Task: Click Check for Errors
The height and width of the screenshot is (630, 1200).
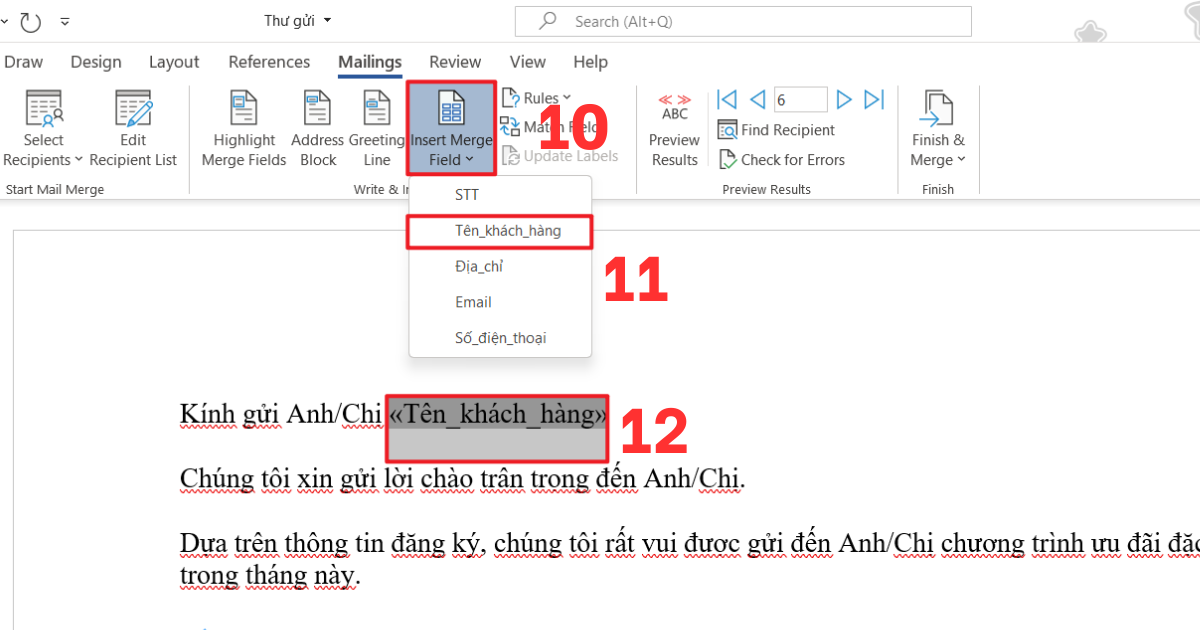Action: coord(781,160)
